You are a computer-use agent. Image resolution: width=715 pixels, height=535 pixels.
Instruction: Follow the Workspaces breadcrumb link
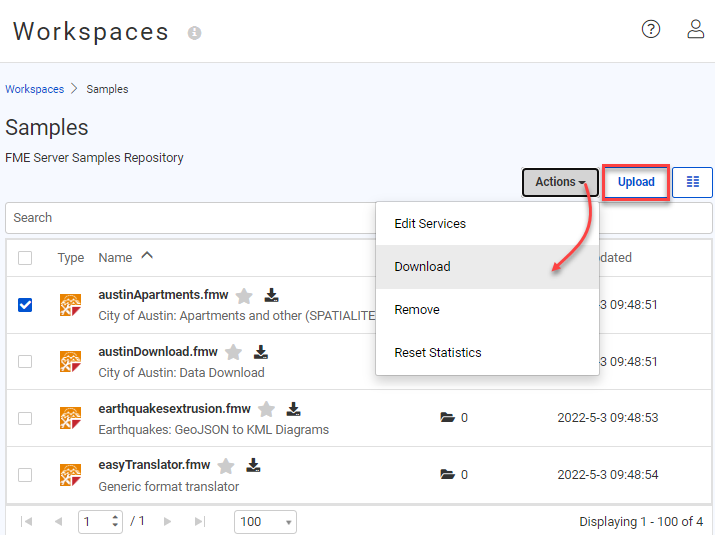(35, 89)
